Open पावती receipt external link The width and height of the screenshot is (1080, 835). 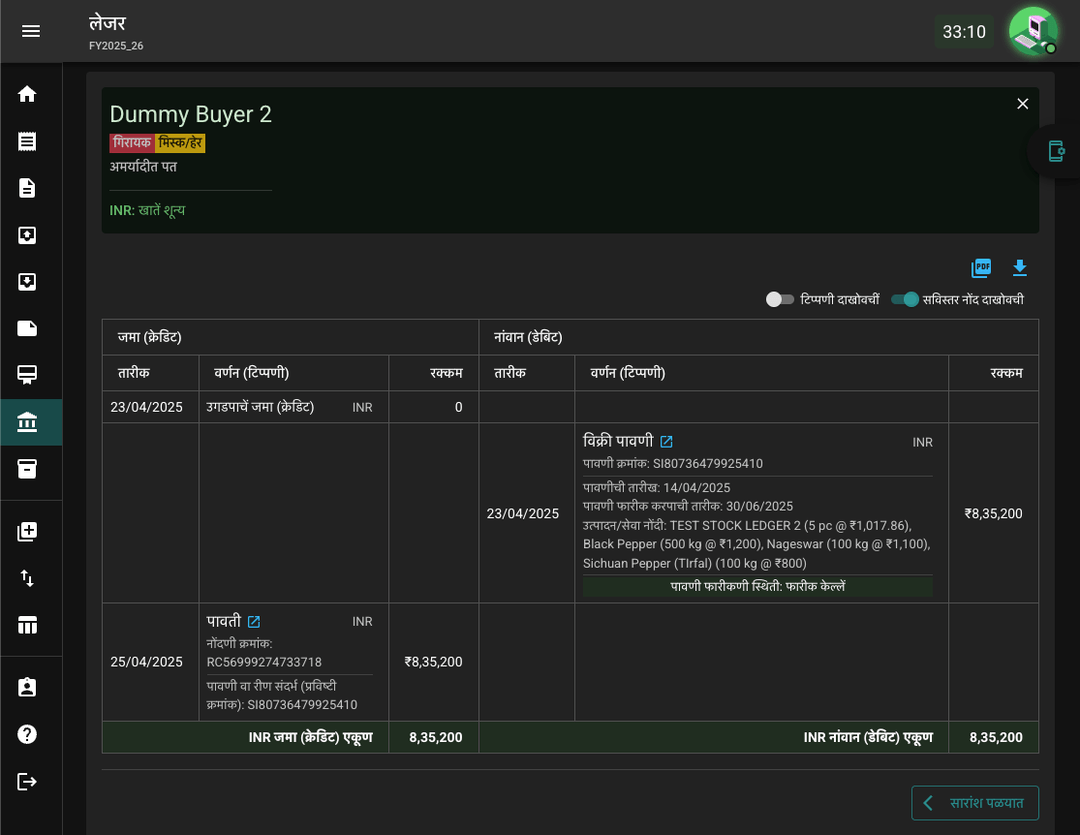pyautogui.click(x=253, y=621)
